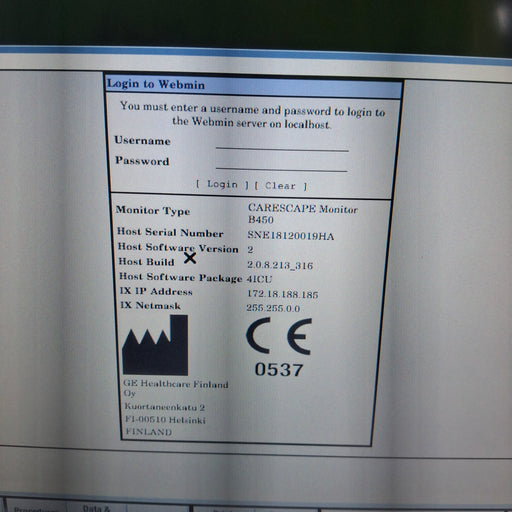The height and width of the screenshot is (512, 512).
Task: Click the 'Host Serial Number' label
Action: pos(170,232)
